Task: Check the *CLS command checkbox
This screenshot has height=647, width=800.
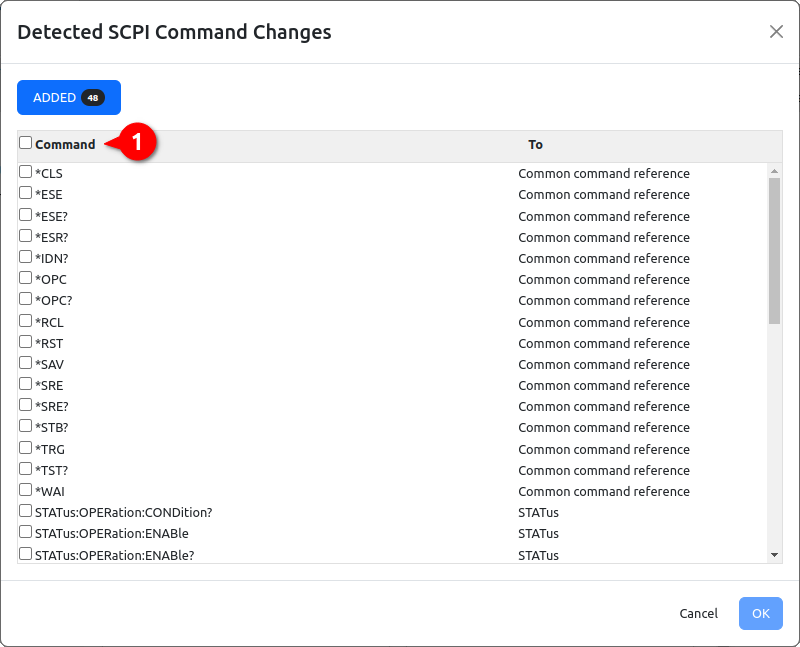Action: pos(26,171)
